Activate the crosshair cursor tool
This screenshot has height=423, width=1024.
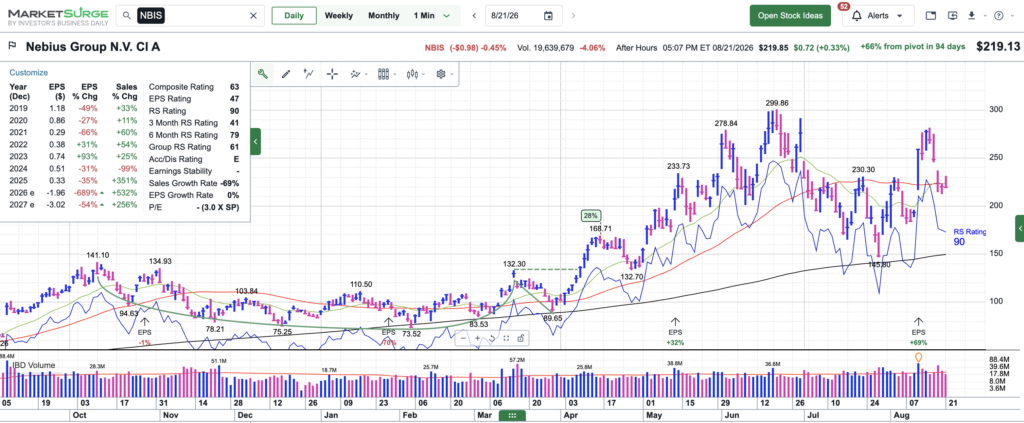(x=332, y=74)
